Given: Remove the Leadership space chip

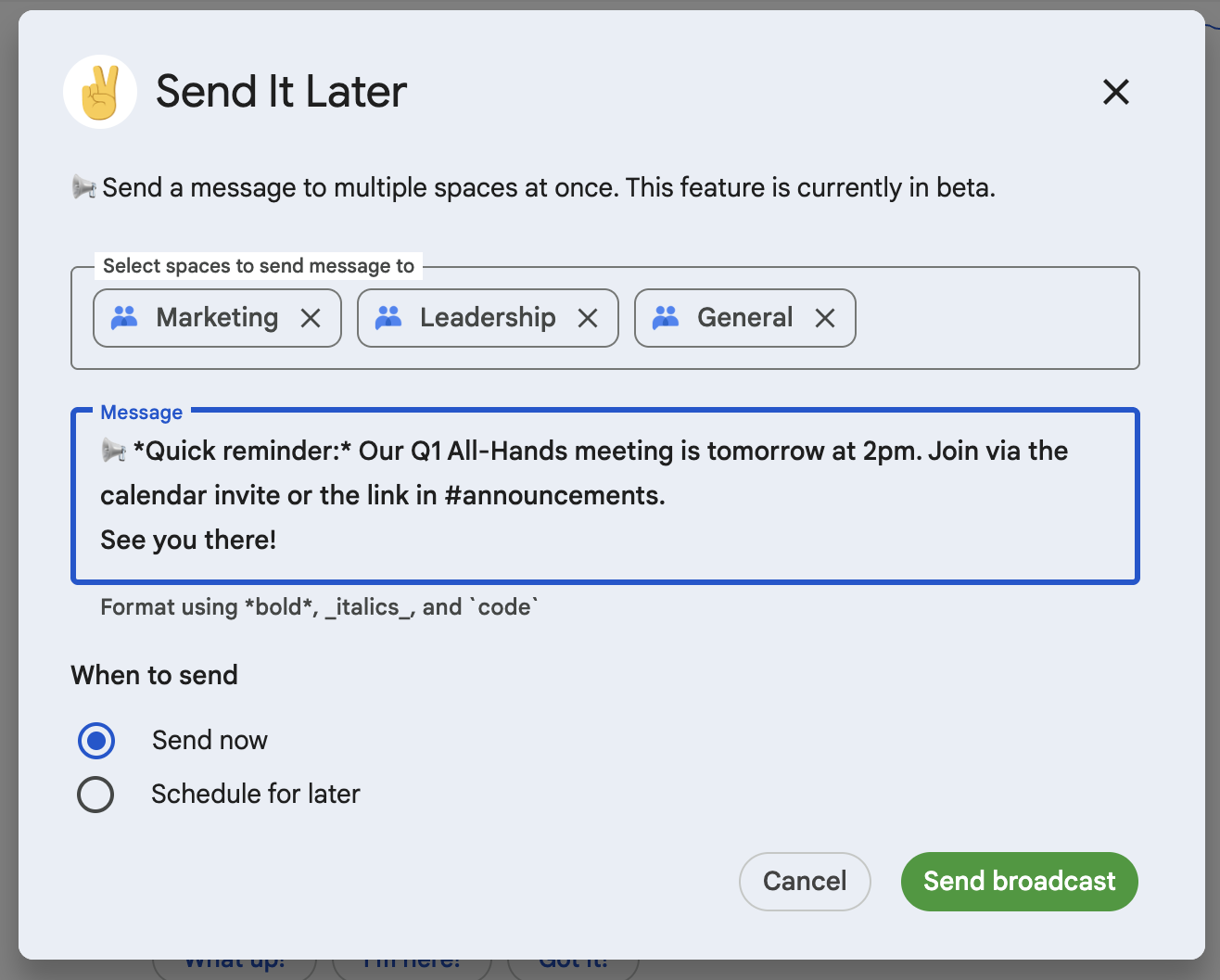Looking at the screenshot, I should pyautogui.click(x=589, y=318).
